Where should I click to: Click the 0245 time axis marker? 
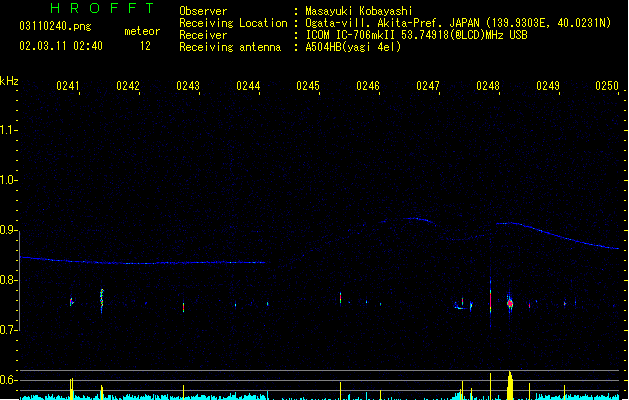308,85
